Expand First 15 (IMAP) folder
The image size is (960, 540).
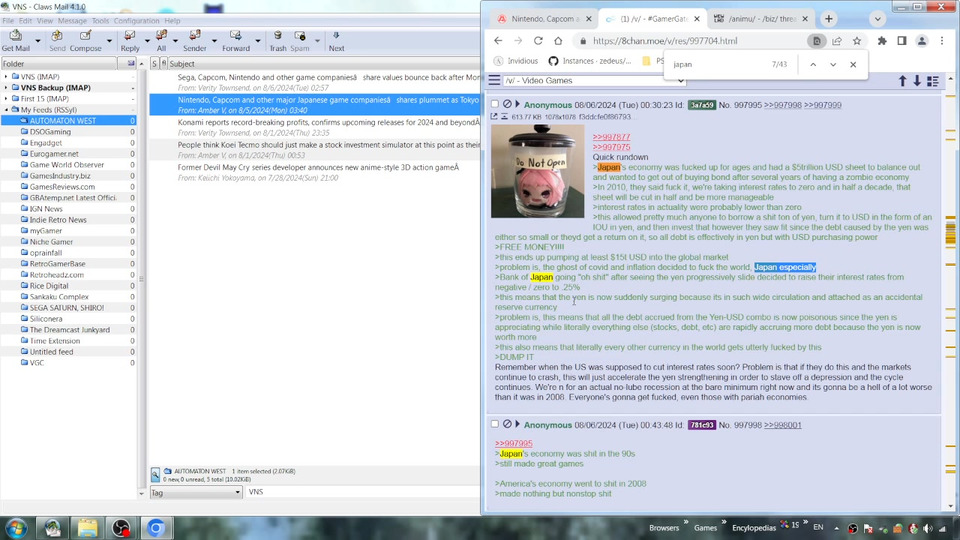(x=6, y=99)
